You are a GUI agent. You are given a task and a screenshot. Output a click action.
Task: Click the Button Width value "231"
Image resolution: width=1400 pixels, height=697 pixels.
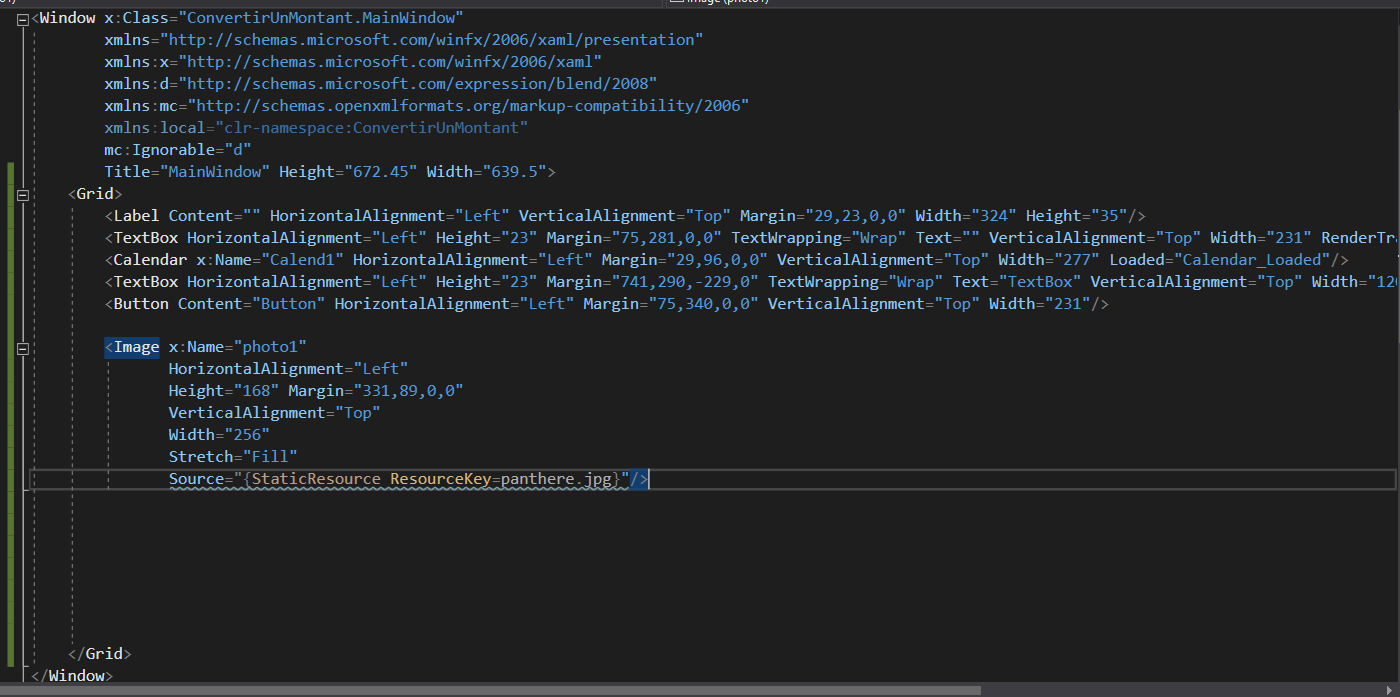1066,304
